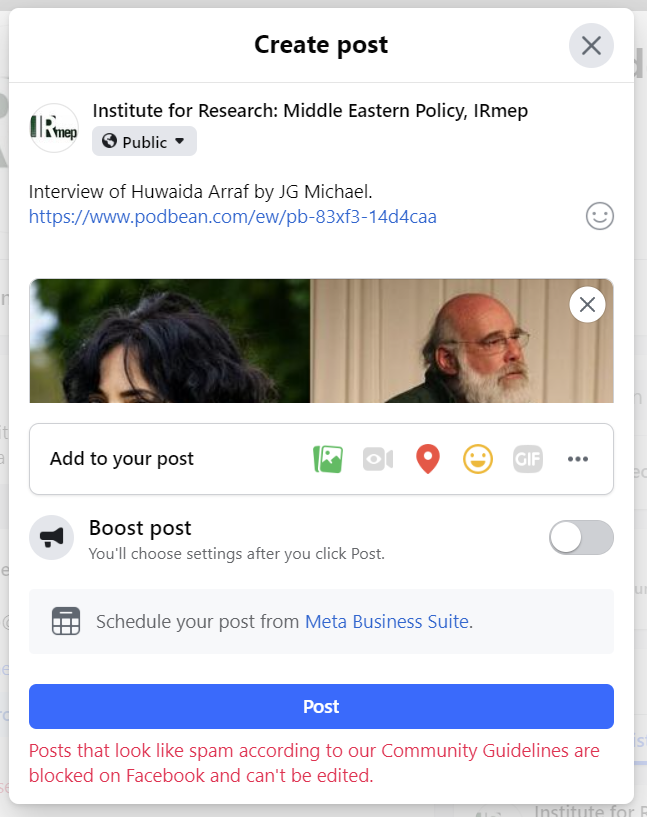Click the podbean.com URL in post
This screenshot has width=647, height=817.
pos(232,217)
